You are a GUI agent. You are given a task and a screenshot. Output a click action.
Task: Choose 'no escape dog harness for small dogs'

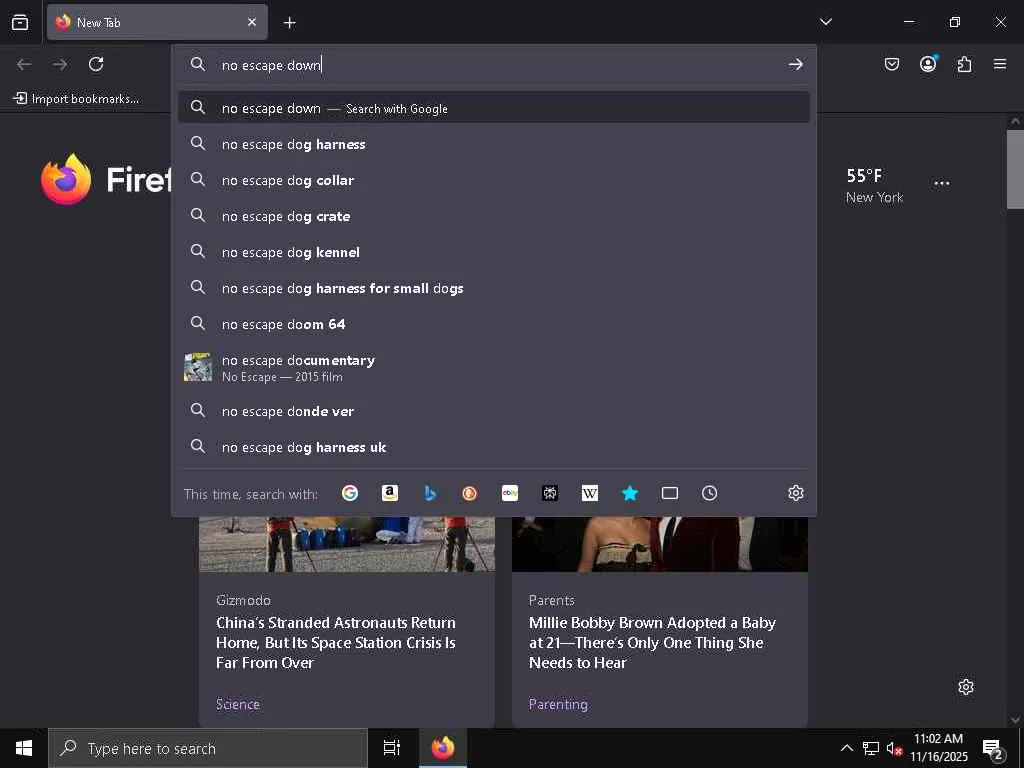click(494, 287)
